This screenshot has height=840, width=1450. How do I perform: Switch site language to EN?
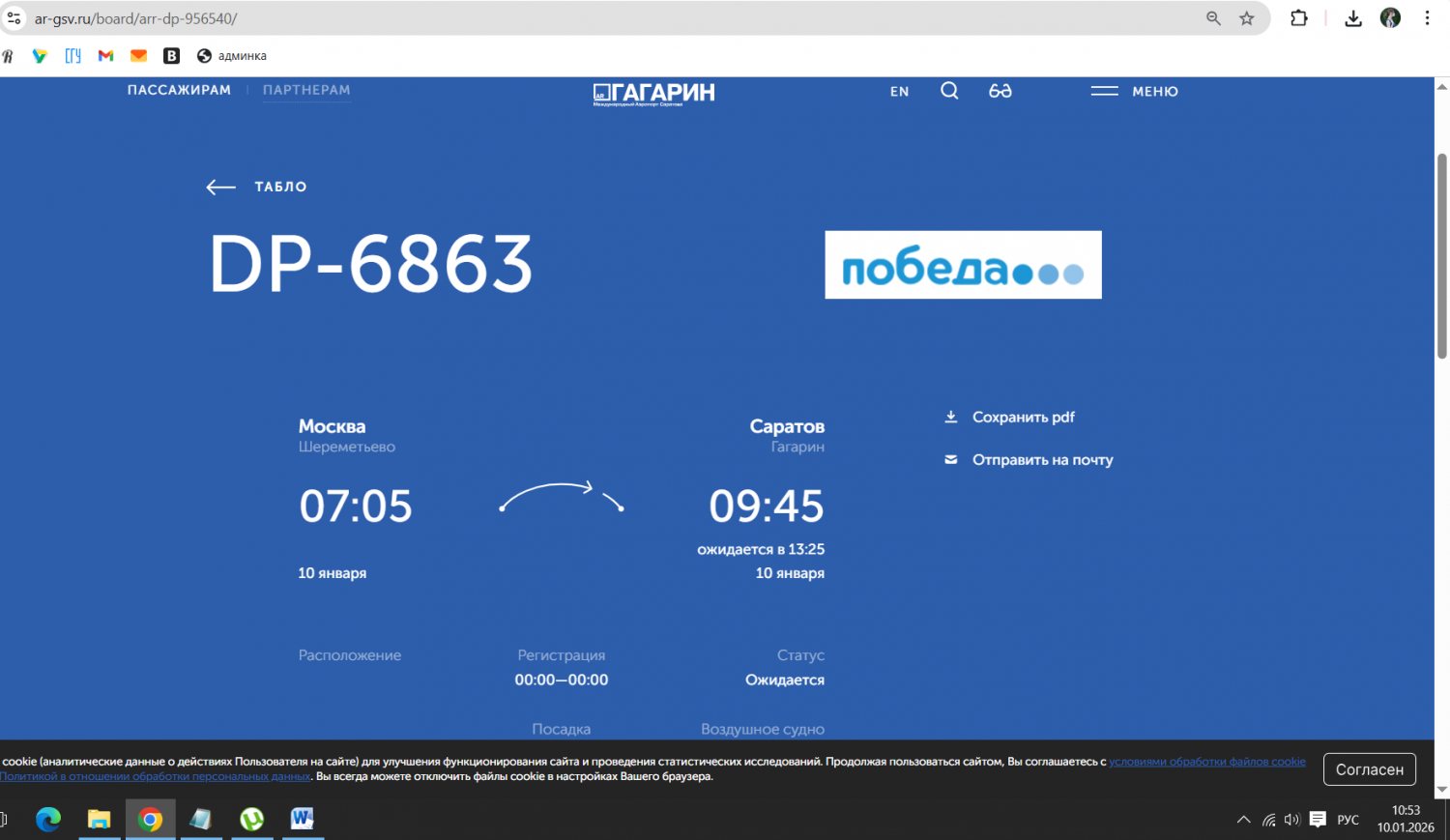click(899, 92)
